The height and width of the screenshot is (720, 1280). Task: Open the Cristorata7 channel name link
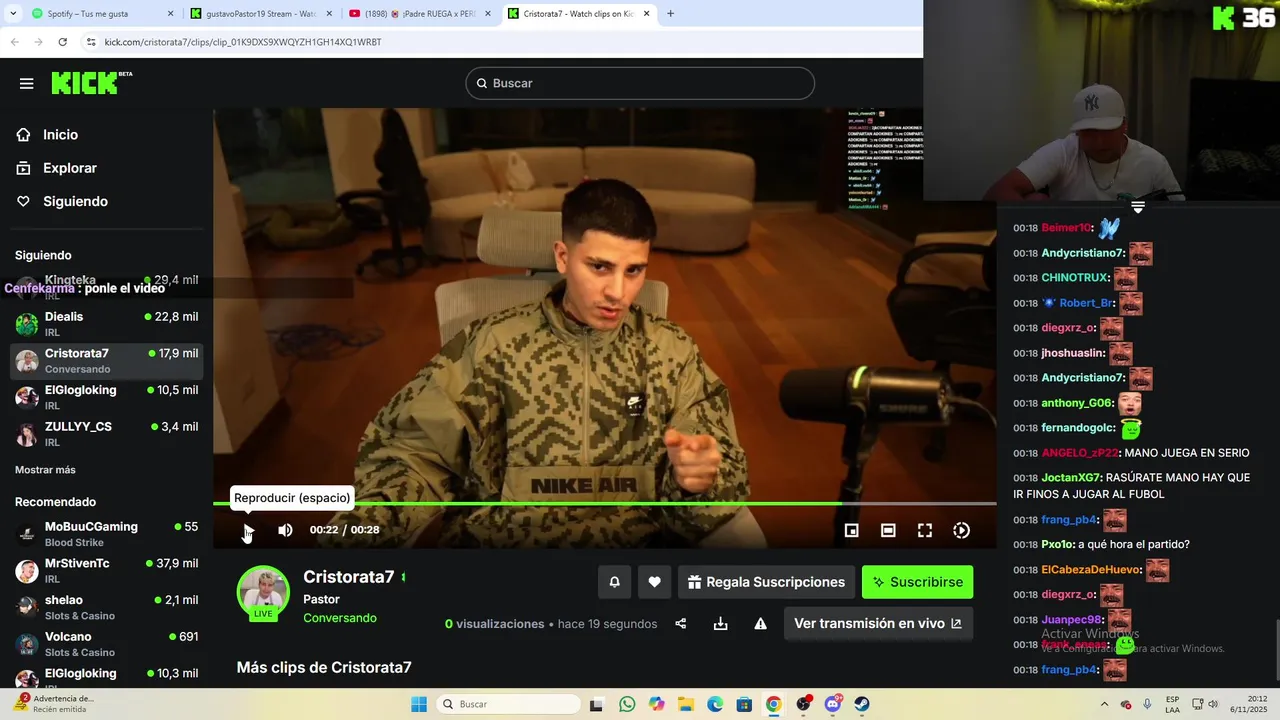(x=349, y=577)
